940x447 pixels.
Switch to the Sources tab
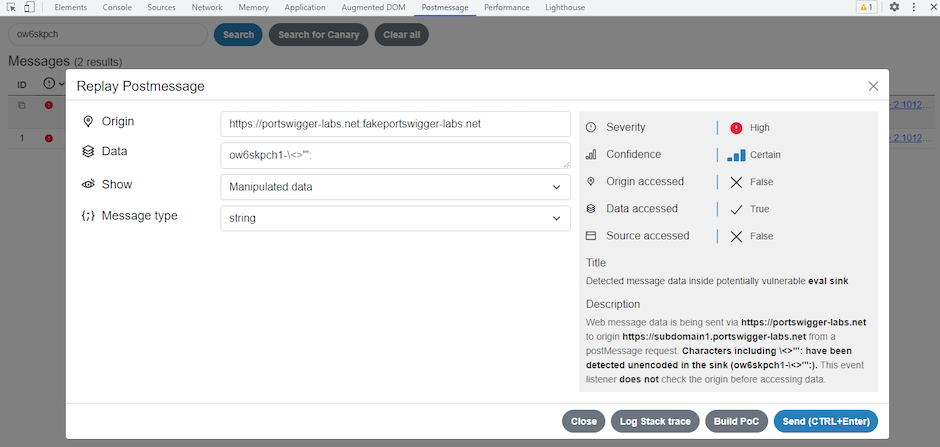[162, 8]
